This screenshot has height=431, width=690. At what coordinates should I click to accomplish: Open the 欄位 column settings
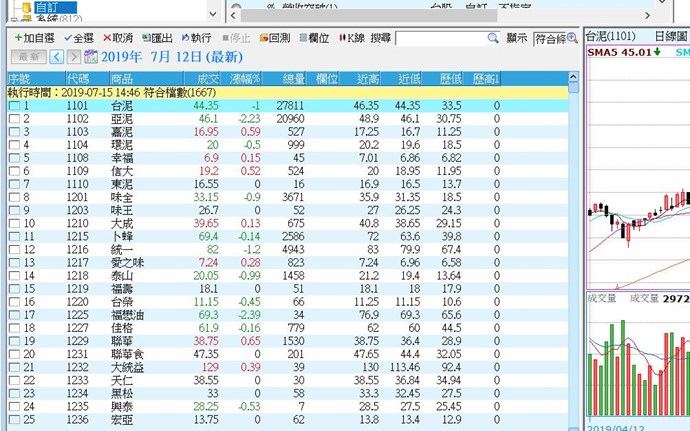tap(314, 37)
